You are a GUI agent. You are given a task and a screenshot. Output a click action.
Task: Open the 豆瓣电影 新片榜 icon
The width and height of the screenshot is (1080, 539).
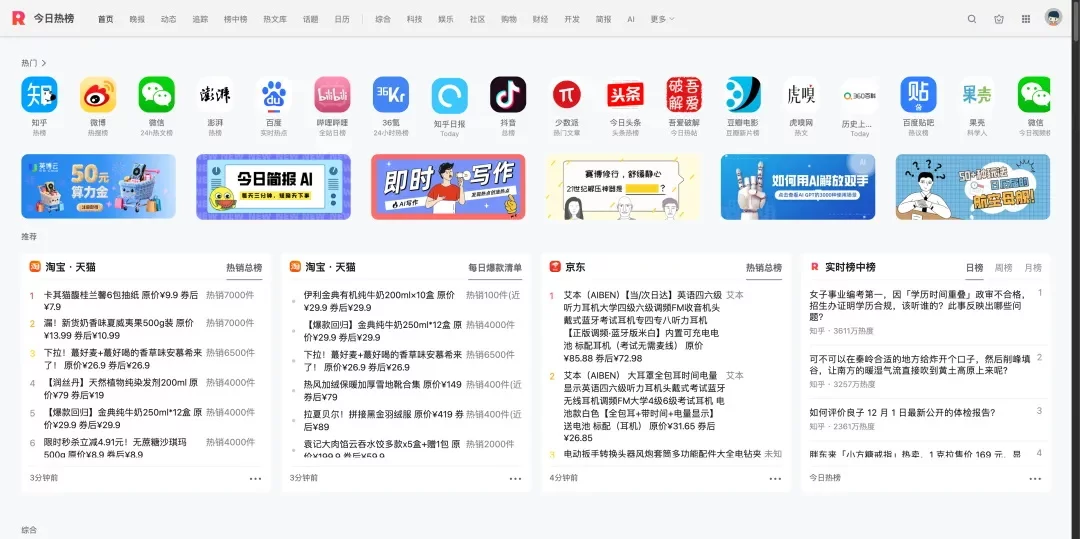(742, 95)
